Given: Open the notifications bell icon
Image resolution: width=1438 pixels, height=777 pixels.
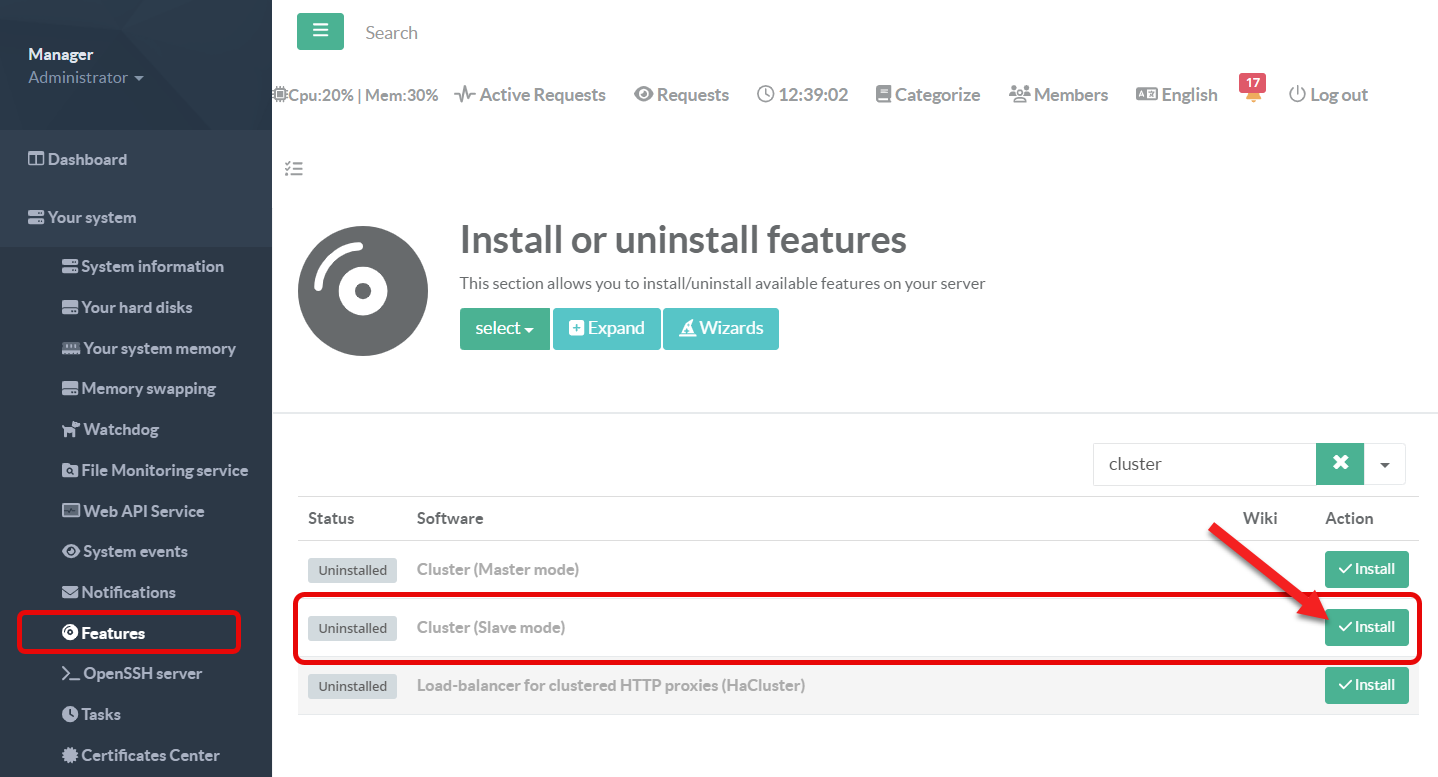Looking at the screenshot, I should 1252,96.
